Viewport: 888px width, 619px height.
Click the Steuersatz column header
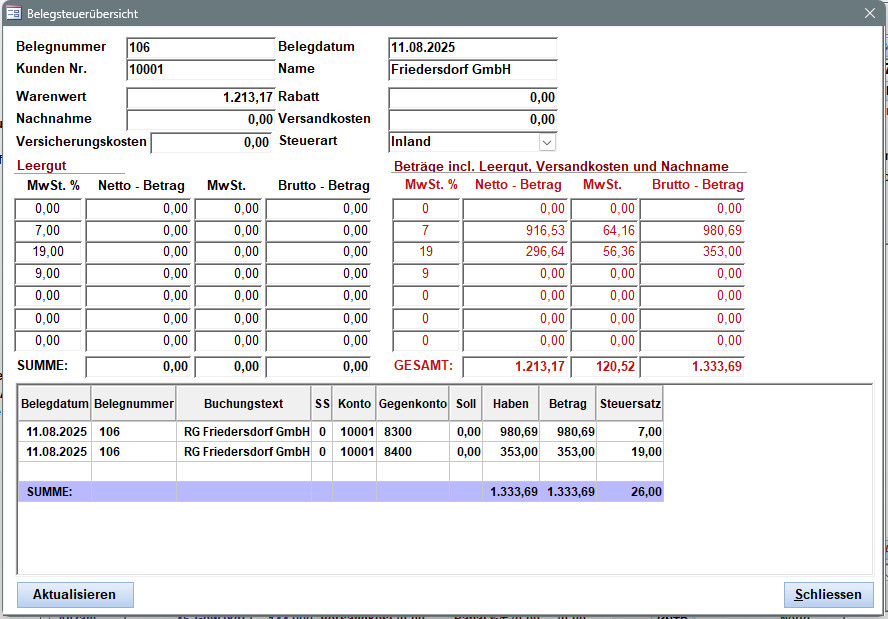click(630, 403)
